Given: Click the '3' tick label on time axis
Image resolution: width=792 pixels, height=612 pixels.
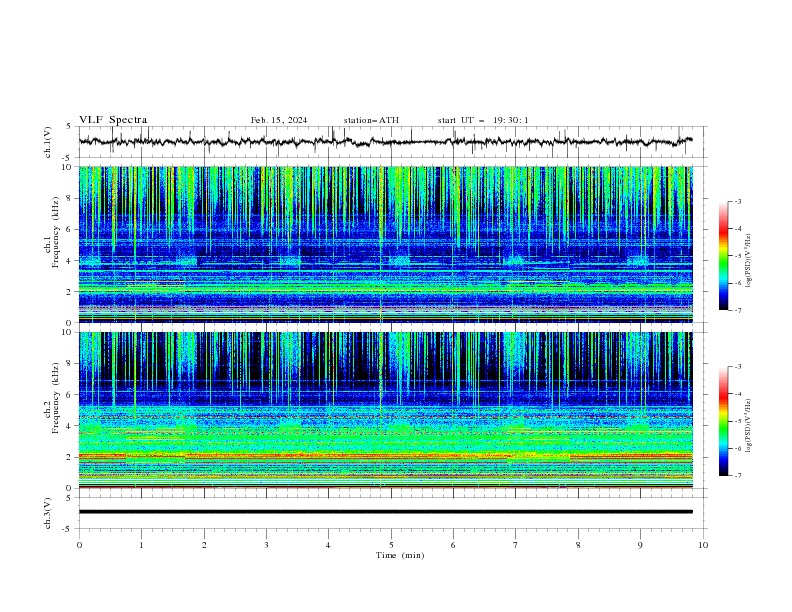Looking at the screenshot, I should pos(266,545).
